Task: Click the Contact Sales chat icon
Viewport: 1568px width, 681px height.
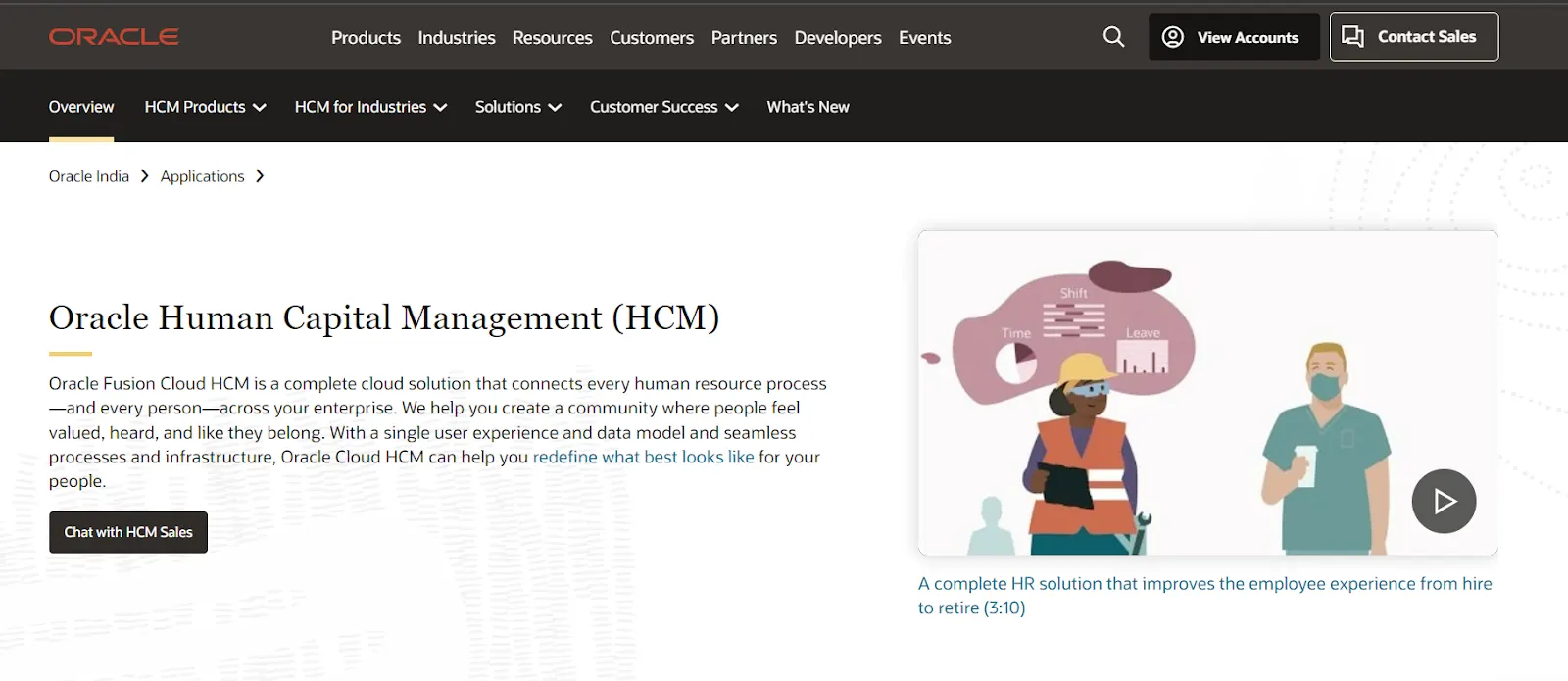Action: click(x=1352, y=37)
